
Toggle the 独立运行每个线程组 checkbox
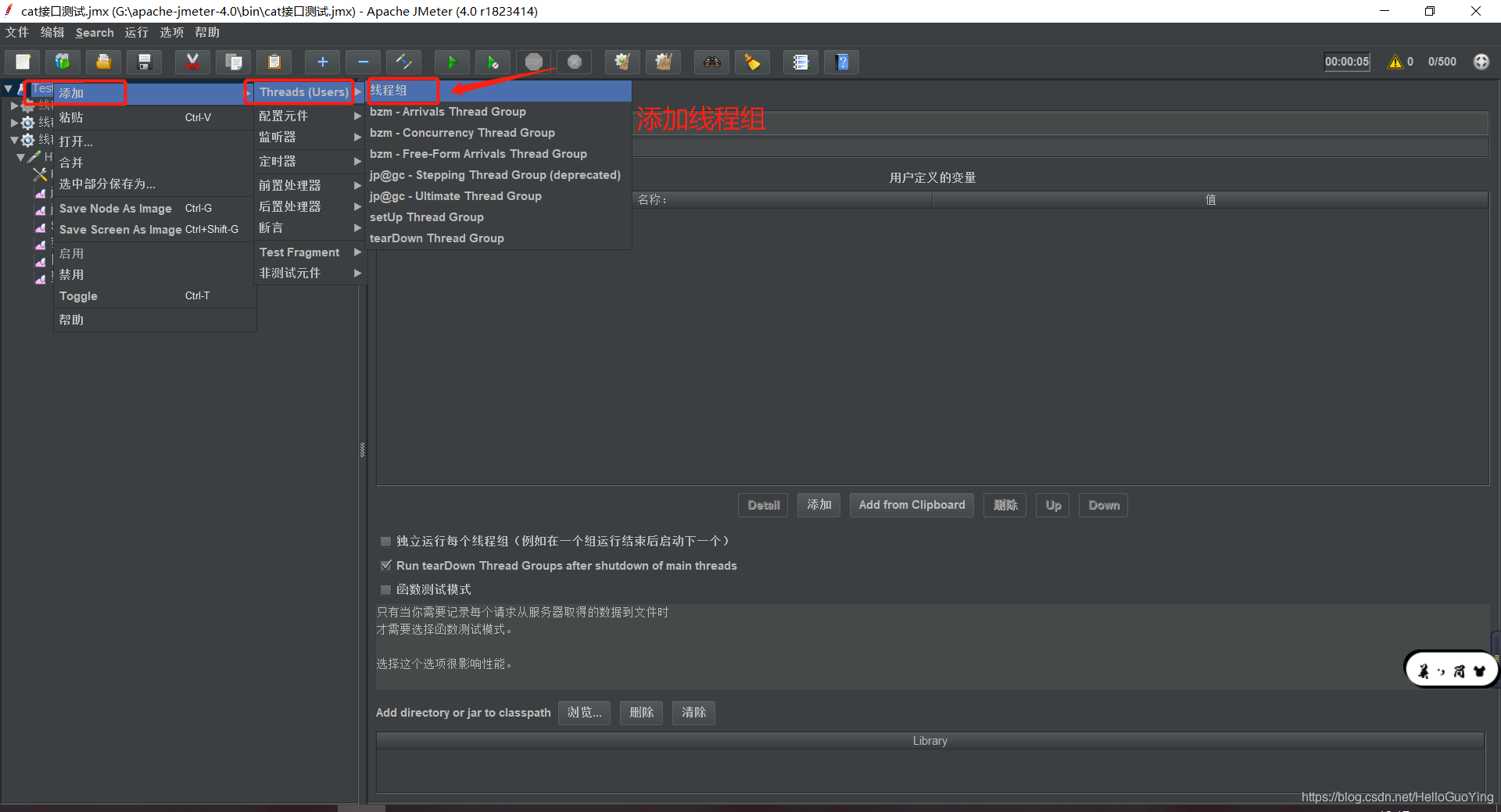[385, 541]
